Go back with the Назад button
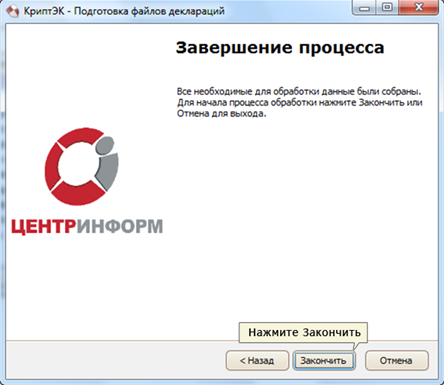444x385 pixels. click(x=257, y=360)
